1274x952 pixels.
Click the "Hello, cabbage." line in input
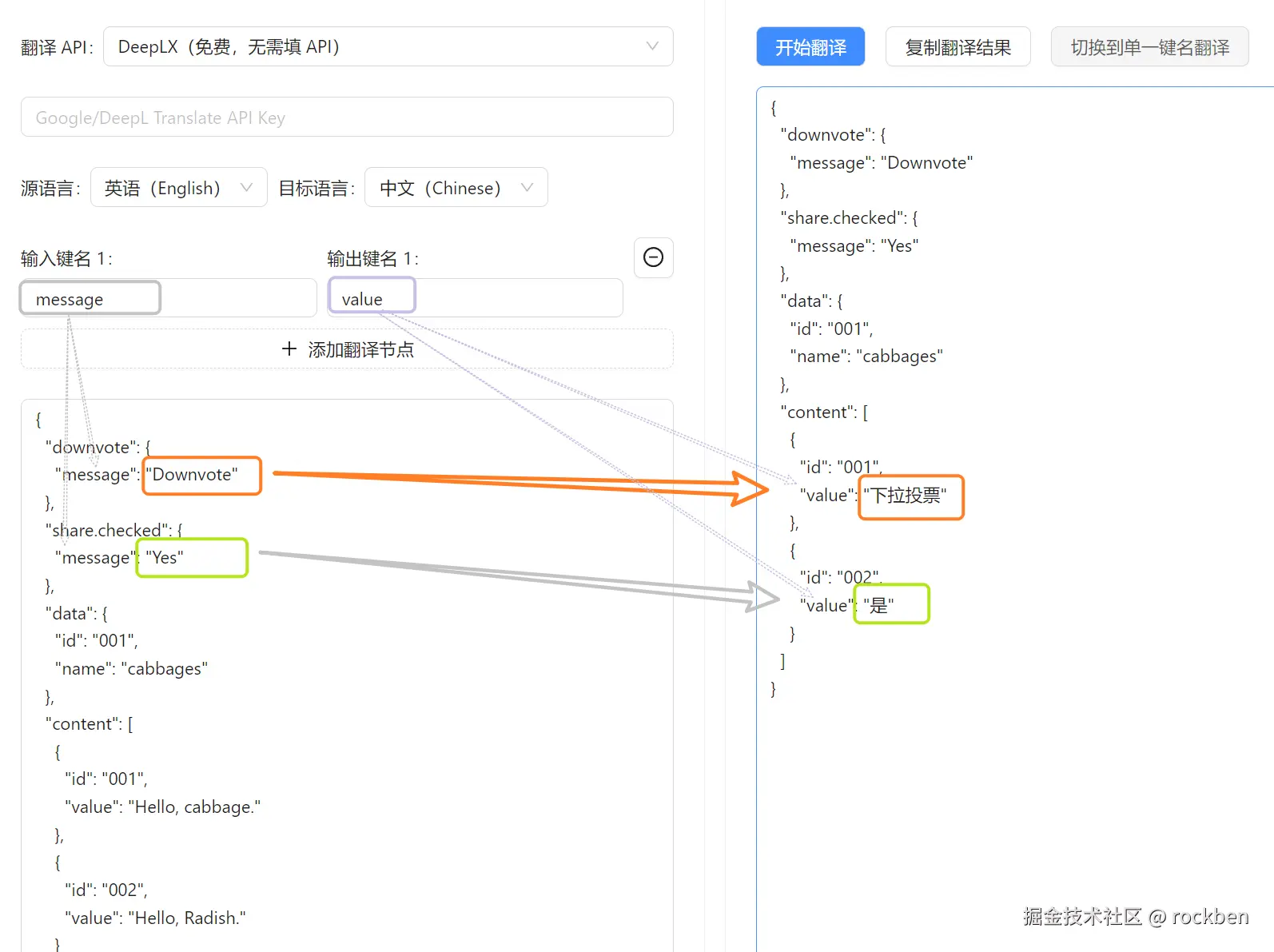(162, 807)
